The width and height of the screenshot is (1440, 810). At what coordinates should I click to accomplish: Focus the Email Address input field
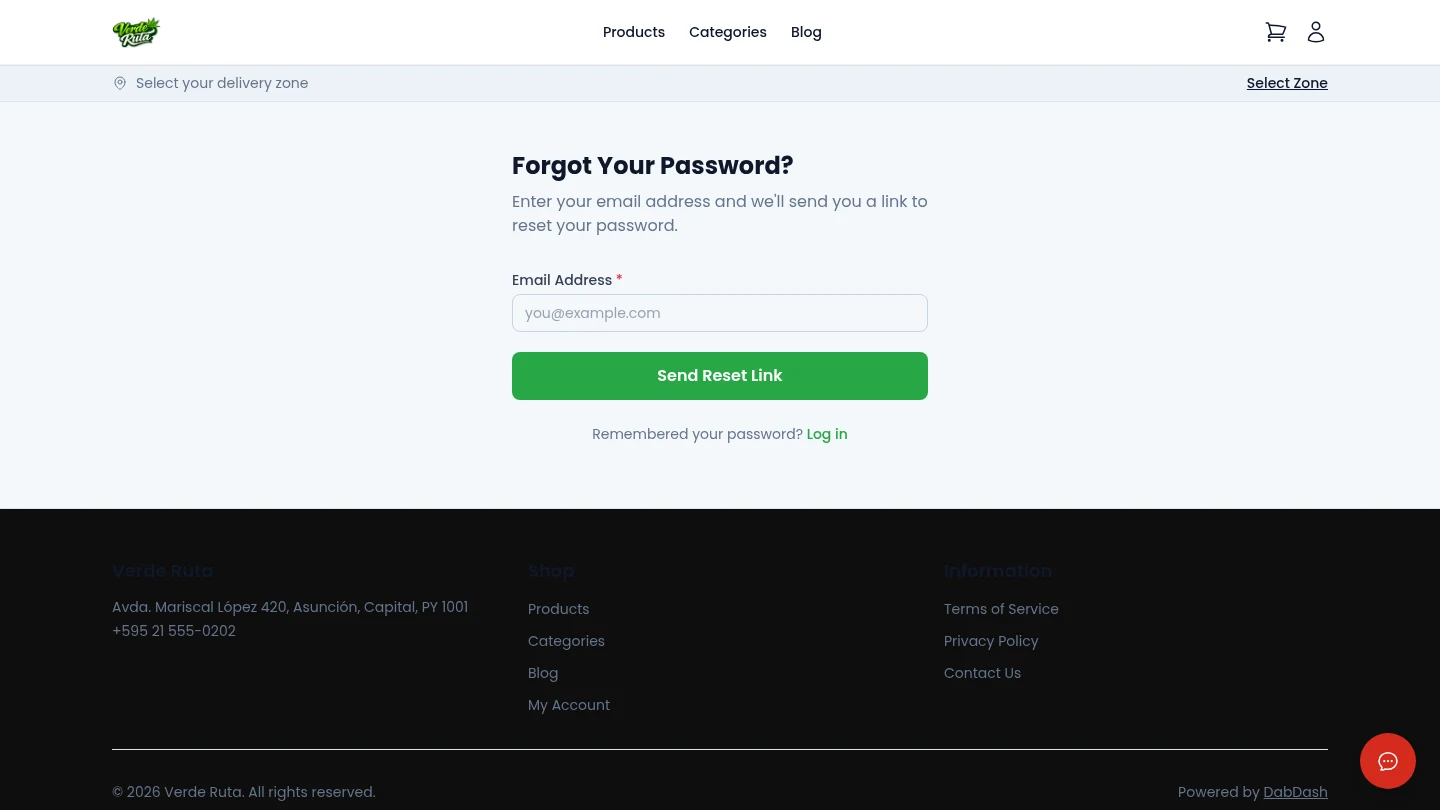tap(720, 313)
